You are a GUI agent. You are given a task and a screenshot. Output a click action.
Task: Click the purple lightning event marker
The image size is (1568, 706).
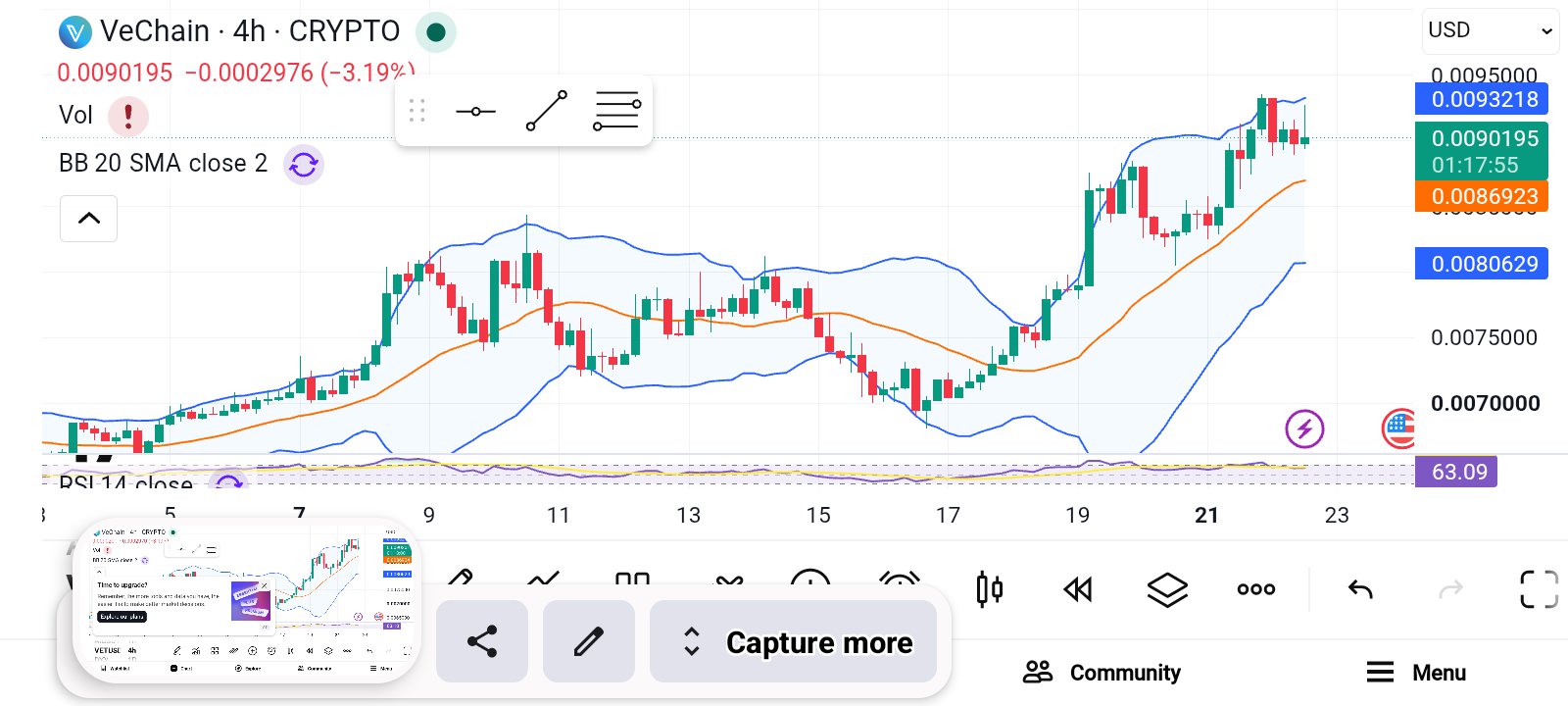(x=1304, y=429)
